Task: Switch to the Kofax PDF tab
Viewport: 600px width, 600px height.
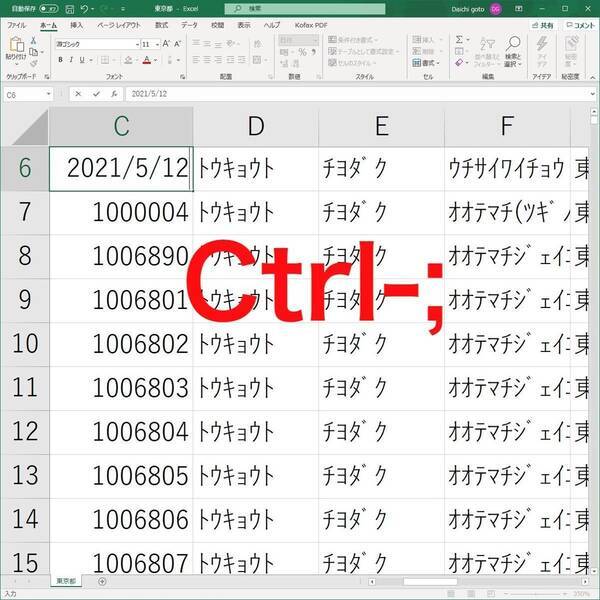Action: point(311,25)
